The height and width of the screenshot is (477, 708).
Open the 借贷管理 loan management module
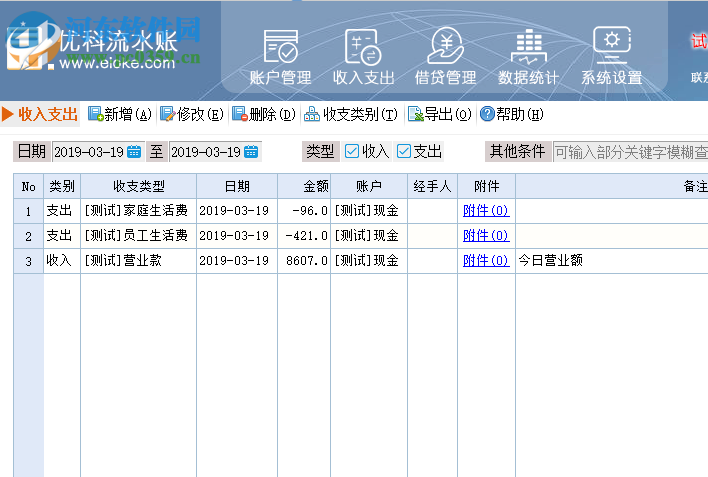pyautogui.click(x=446, y=56)
